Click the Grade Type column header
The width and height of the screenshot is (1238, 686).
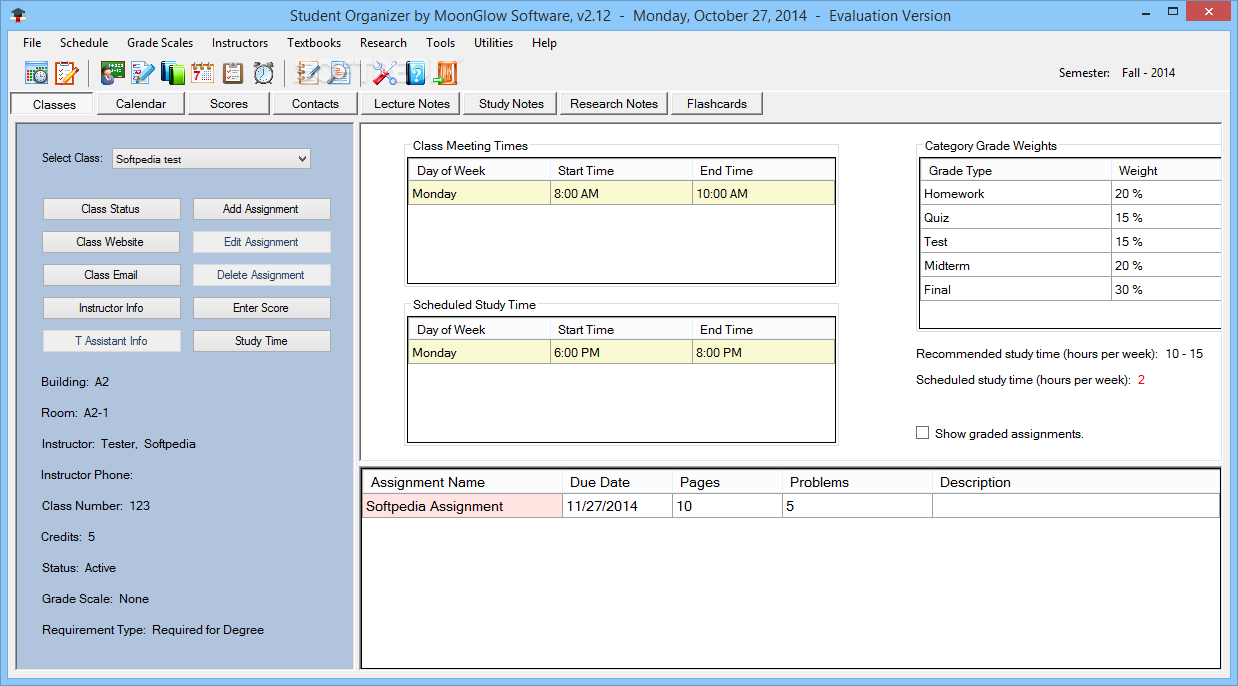tap(1015, 171)
